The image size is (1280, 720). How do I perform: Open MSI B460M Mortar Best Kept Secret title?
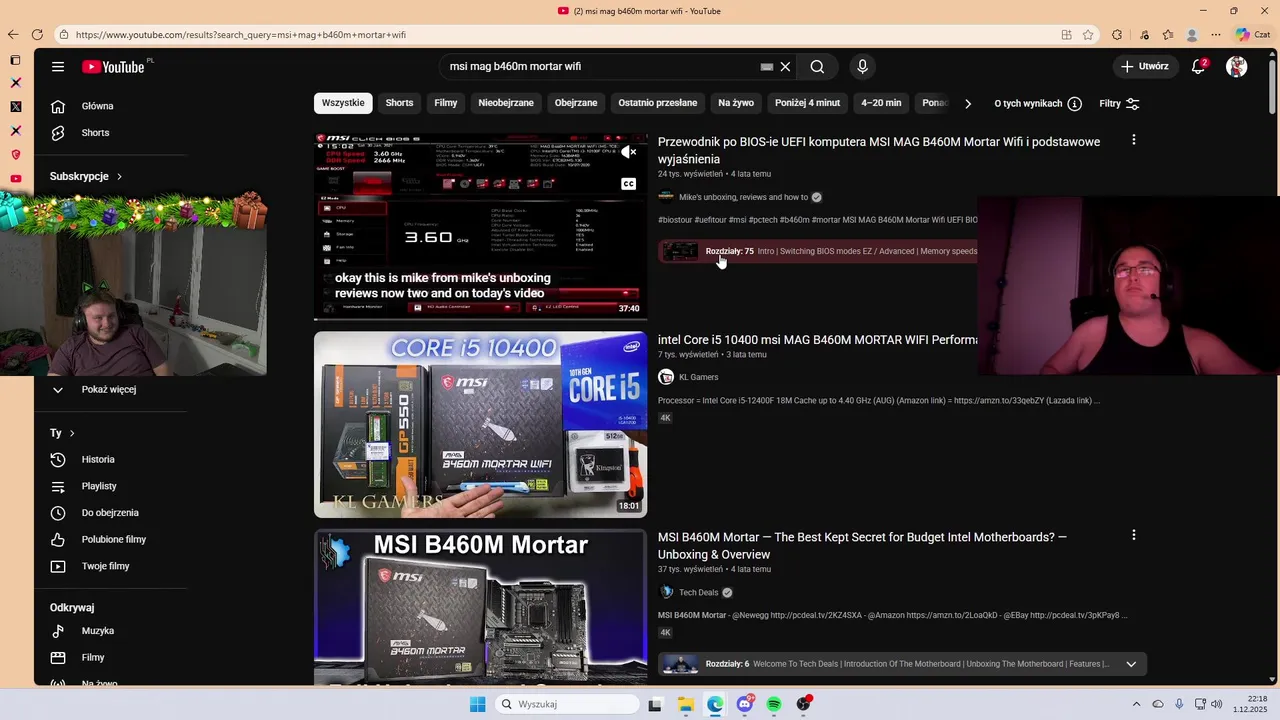[x=862, y=546]
